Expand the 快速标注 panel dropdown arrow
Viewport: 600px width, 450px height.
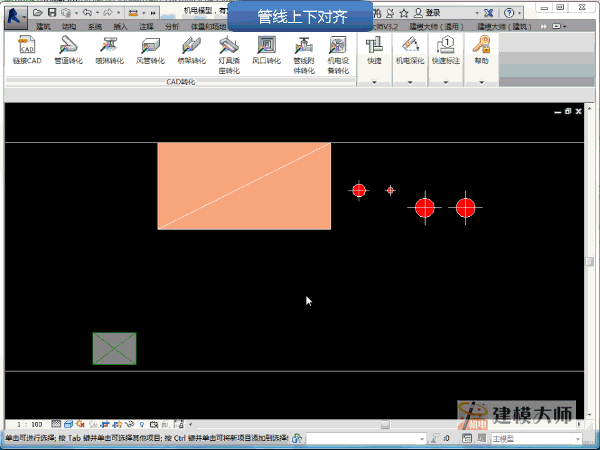[x=446, y=82]
